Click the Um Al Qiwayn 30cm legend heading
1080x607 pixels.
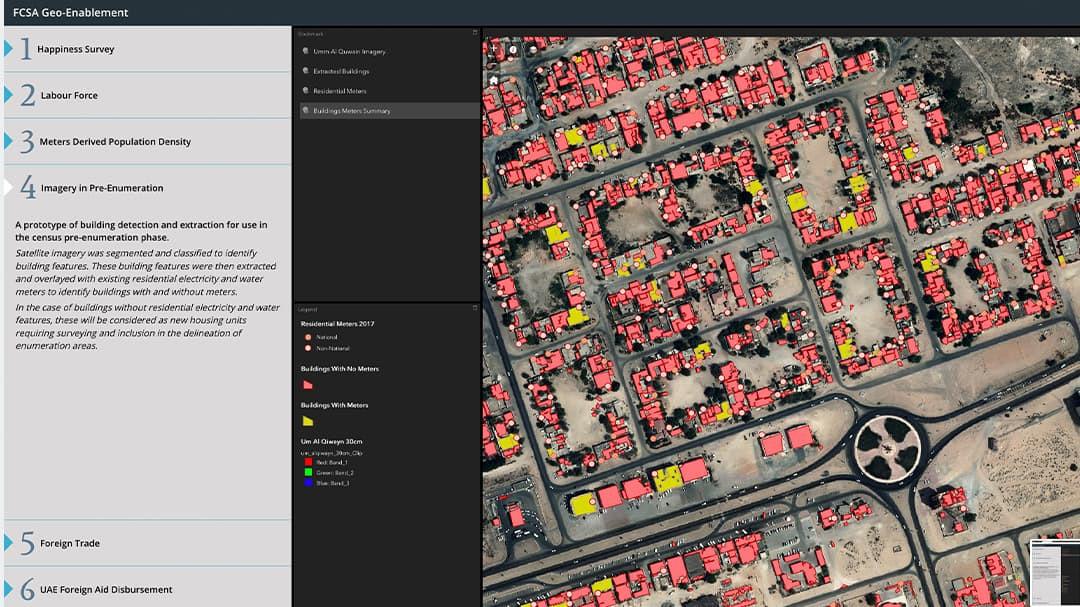click(x=331, y=442)
